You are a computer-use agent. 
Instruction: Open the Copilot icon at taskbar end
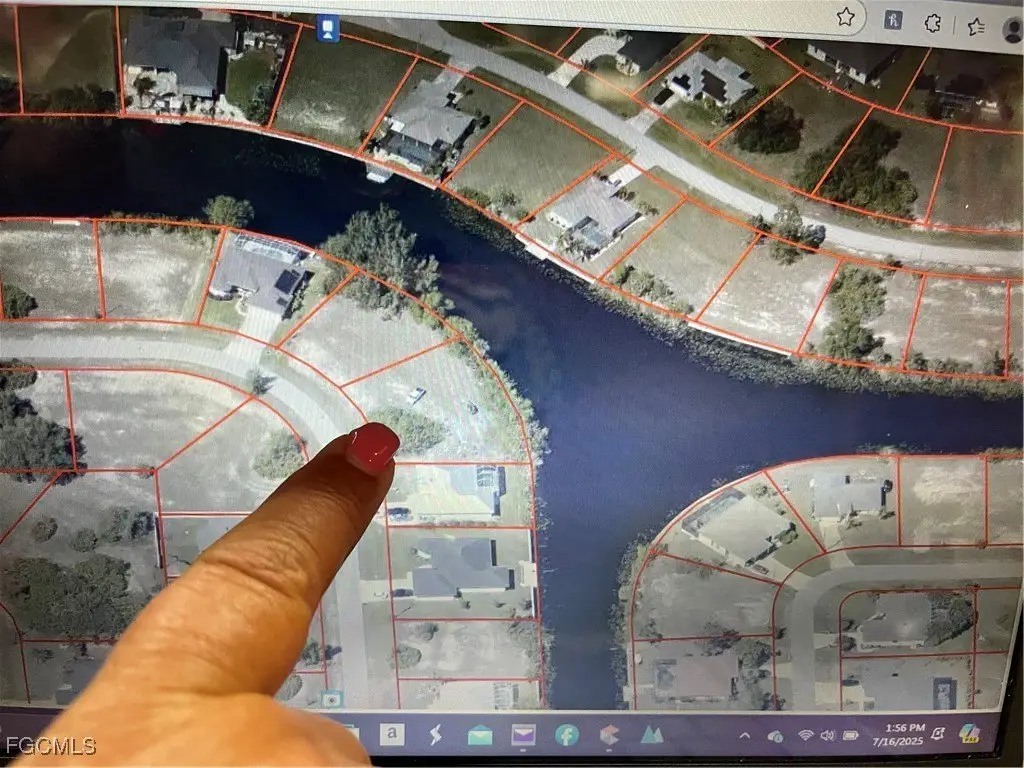970,733
